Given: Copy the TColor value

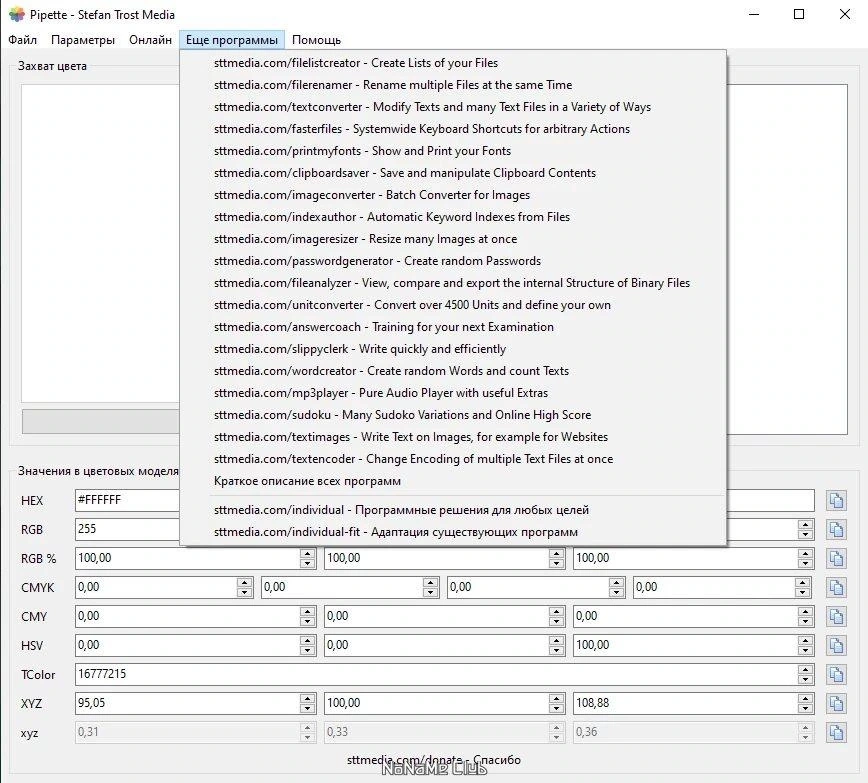Looking at the screenshot, I should click(836, 674).
